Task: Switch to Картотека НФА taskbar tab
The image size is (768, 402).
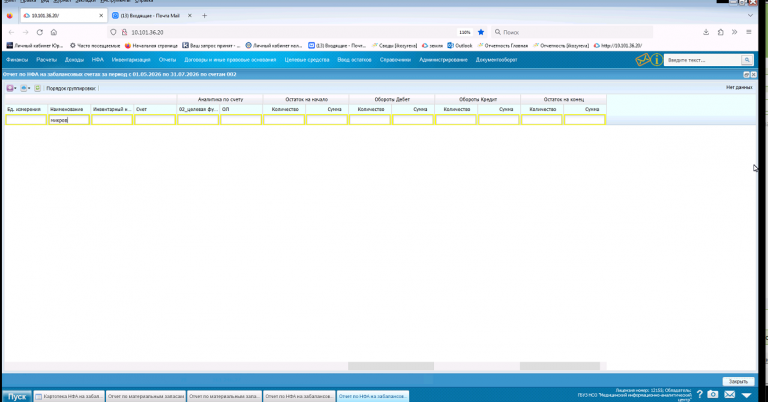Action: pyautogui.click(x=69, y=396)
